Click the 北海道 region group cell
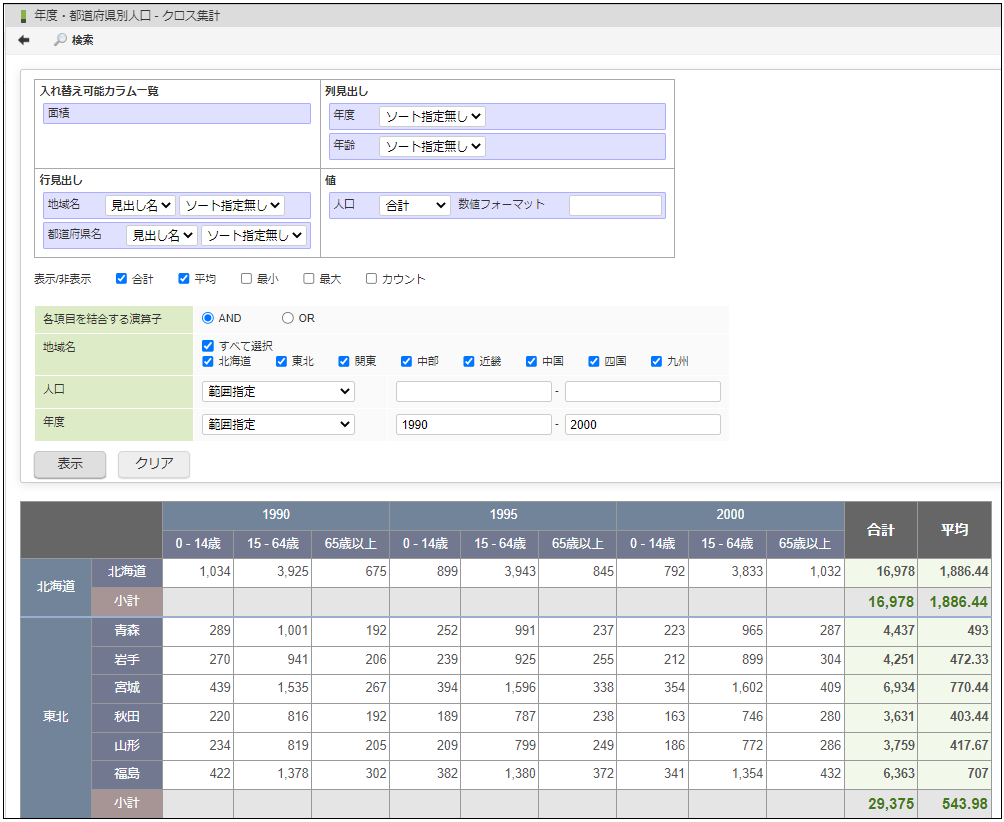Image resolution: width=1004 pixels, height=822 pixels. pos(56,586)
